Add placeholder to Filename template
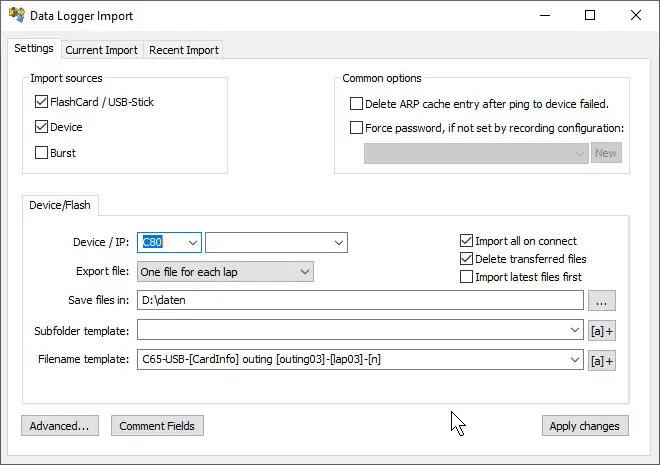The height and width of the screenshot is (465, 660). point(602,361)
